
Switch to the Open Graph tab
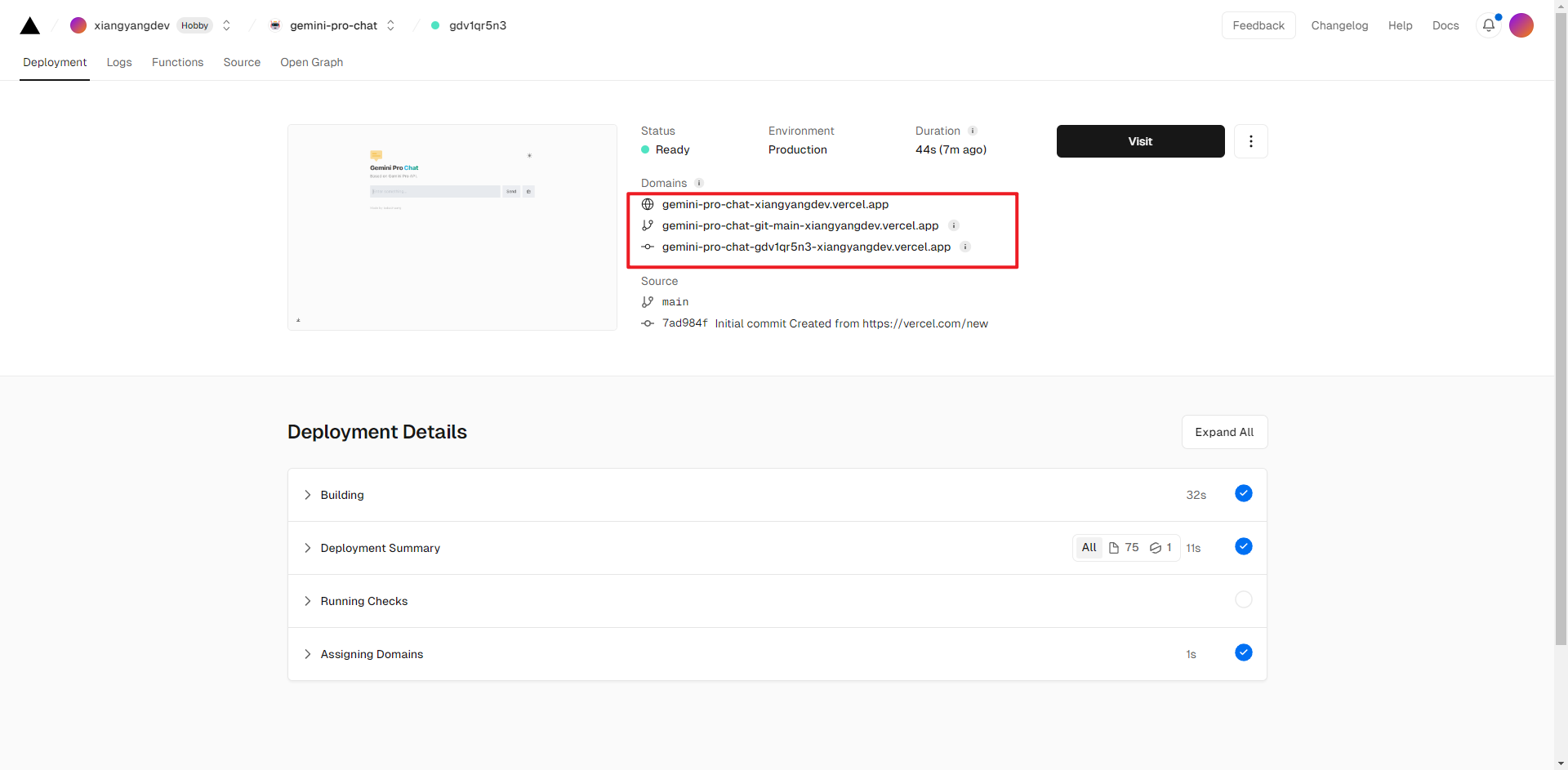pos(311,62)
